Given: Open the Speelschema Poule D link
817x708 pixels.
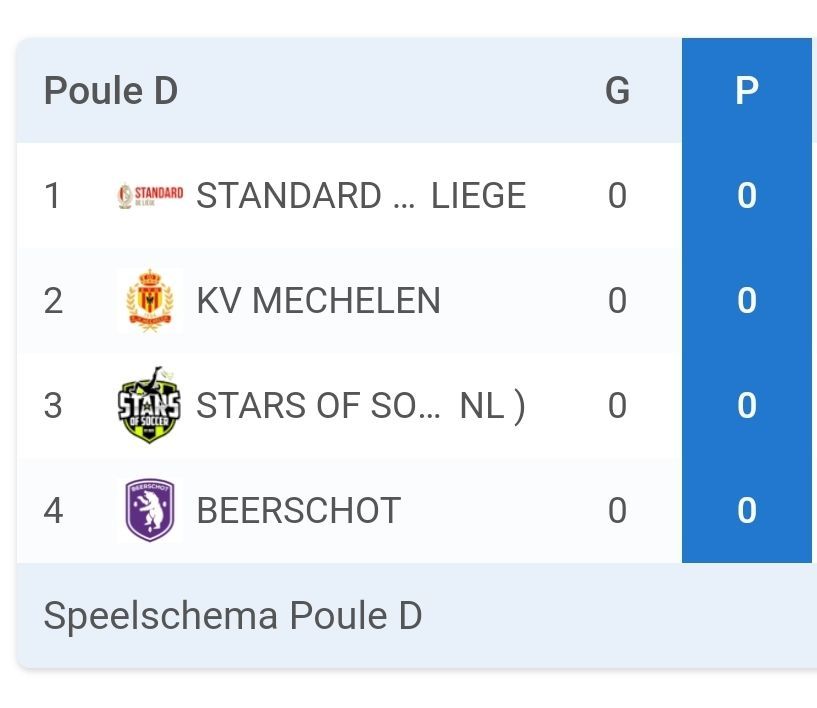Looking at the screenshot, I should 232,616.
